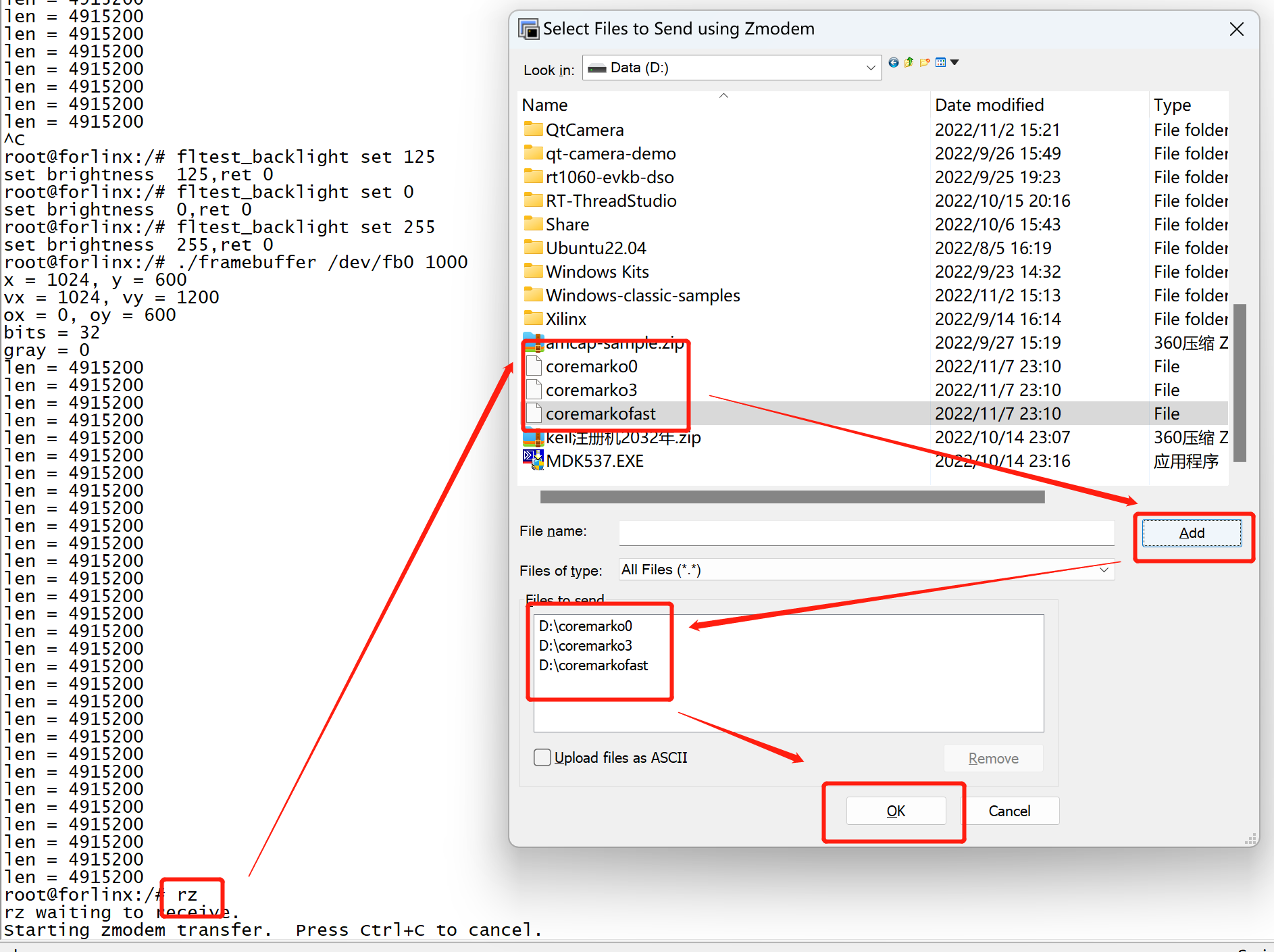
Task: Select the QtCamera folder icon
Action: pos(534,129)
